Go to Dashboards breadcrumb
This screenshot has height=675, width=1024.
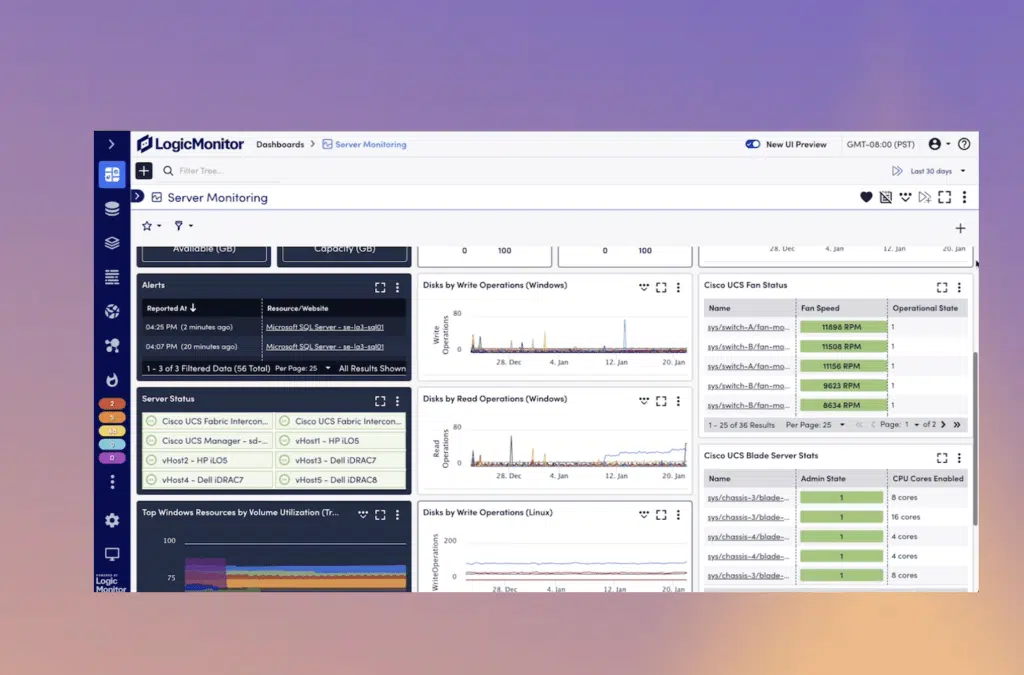(x=280, y=144)
